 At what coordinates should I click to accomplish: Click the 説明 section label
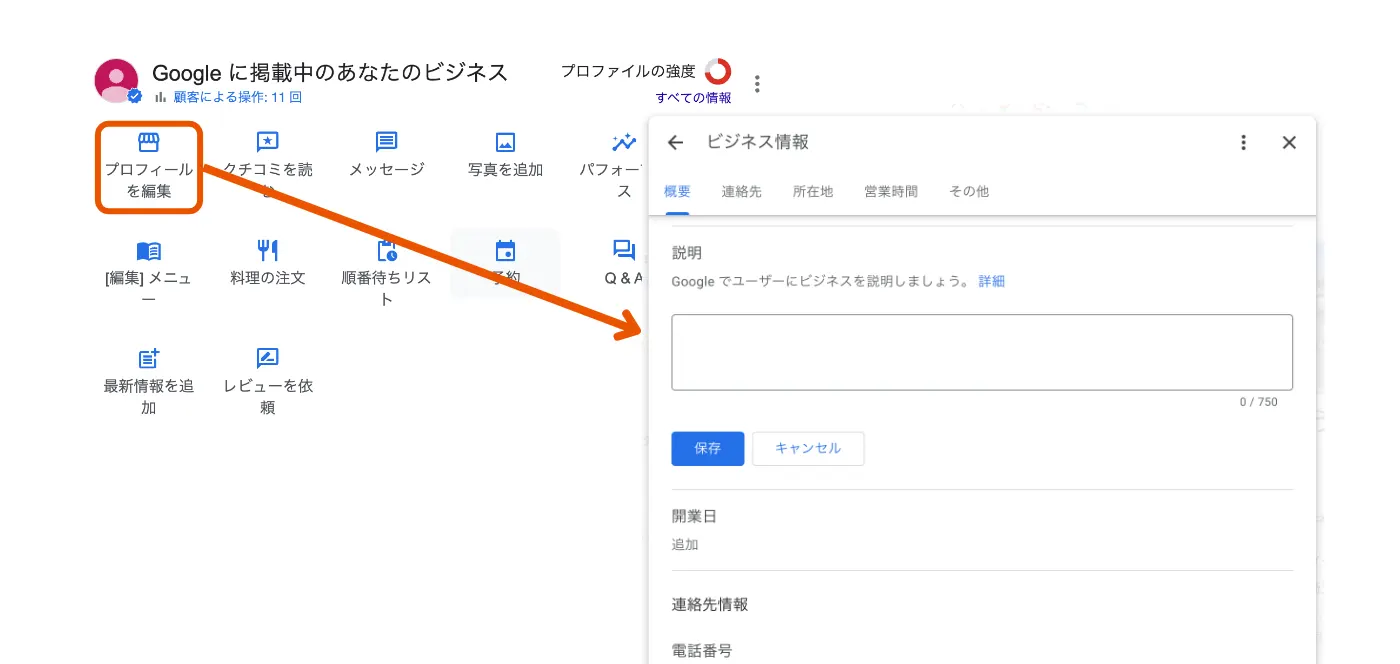coord(687,254)
